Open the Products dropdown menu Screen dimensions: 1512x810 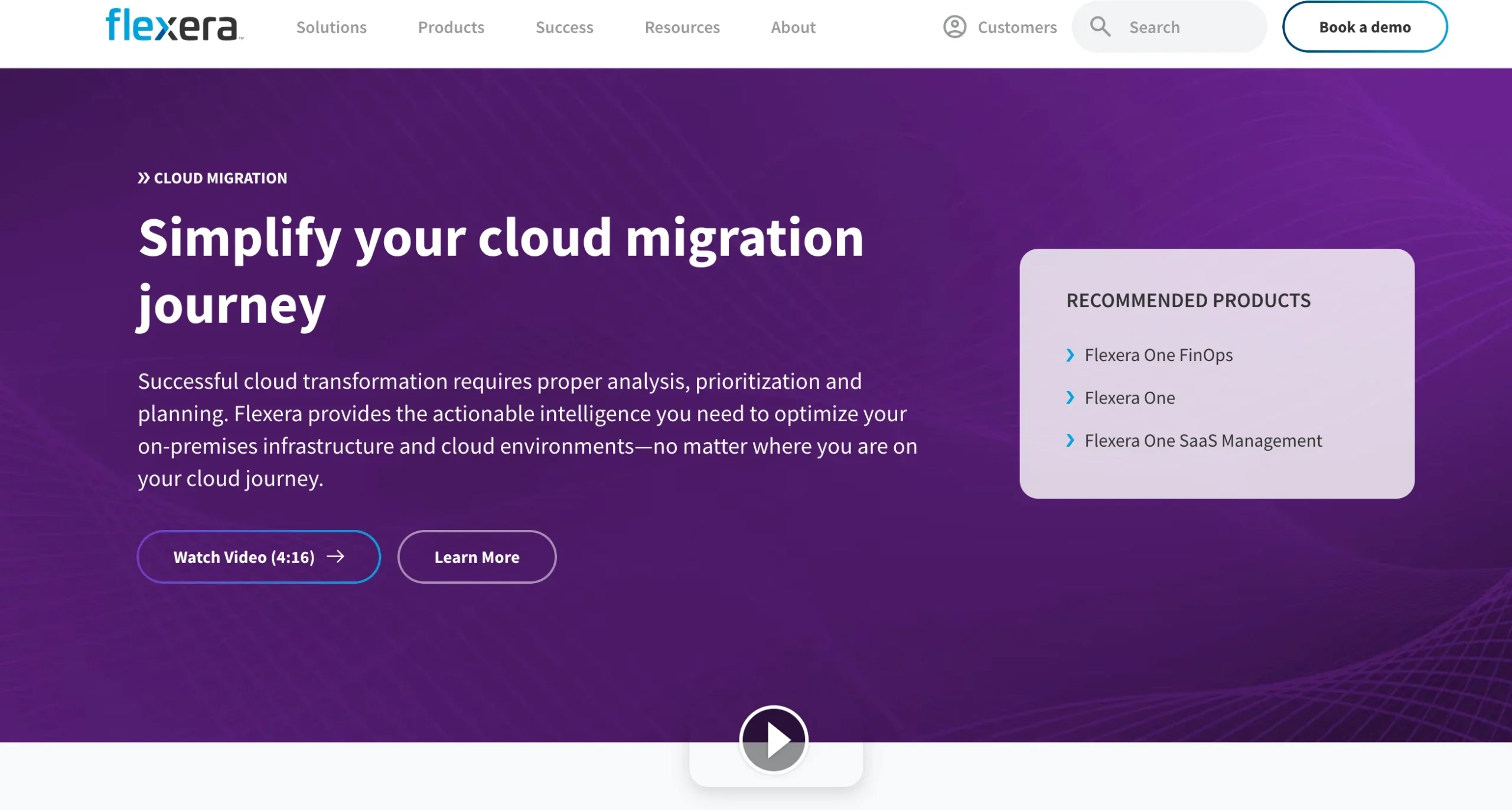pos(451,27)
